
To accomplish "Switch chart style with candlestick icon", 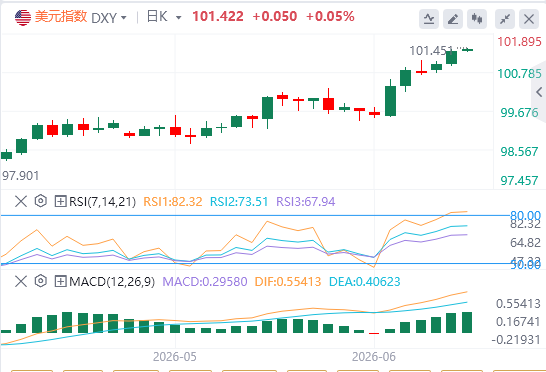I will [x=477, y=18].
